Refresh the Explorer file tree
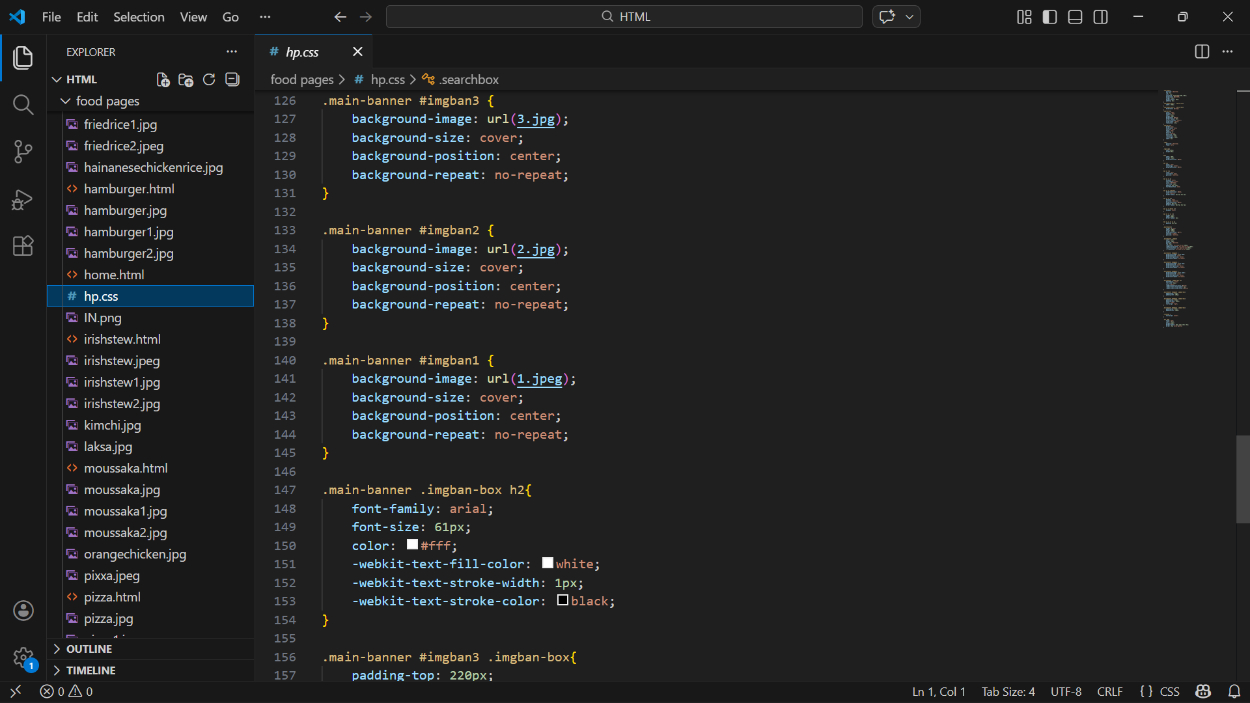Viewport: 1250px width, 703px height. [x=209, y=80]
